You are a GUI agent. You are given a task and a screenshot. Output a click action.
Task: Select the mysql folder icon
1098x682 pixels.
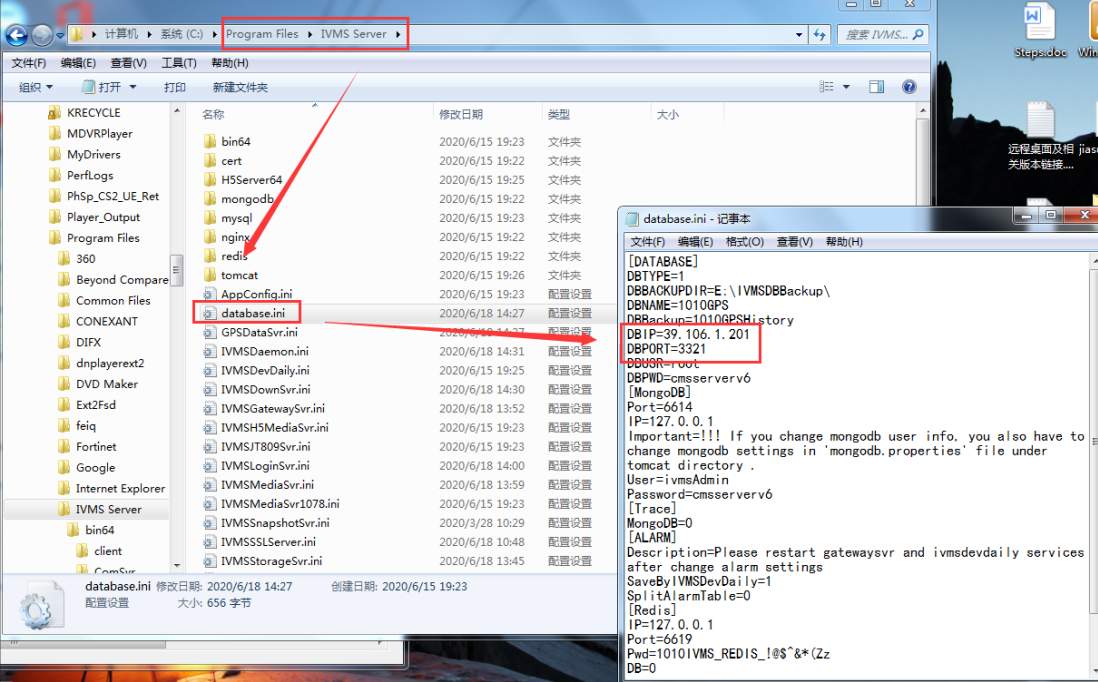210,218
